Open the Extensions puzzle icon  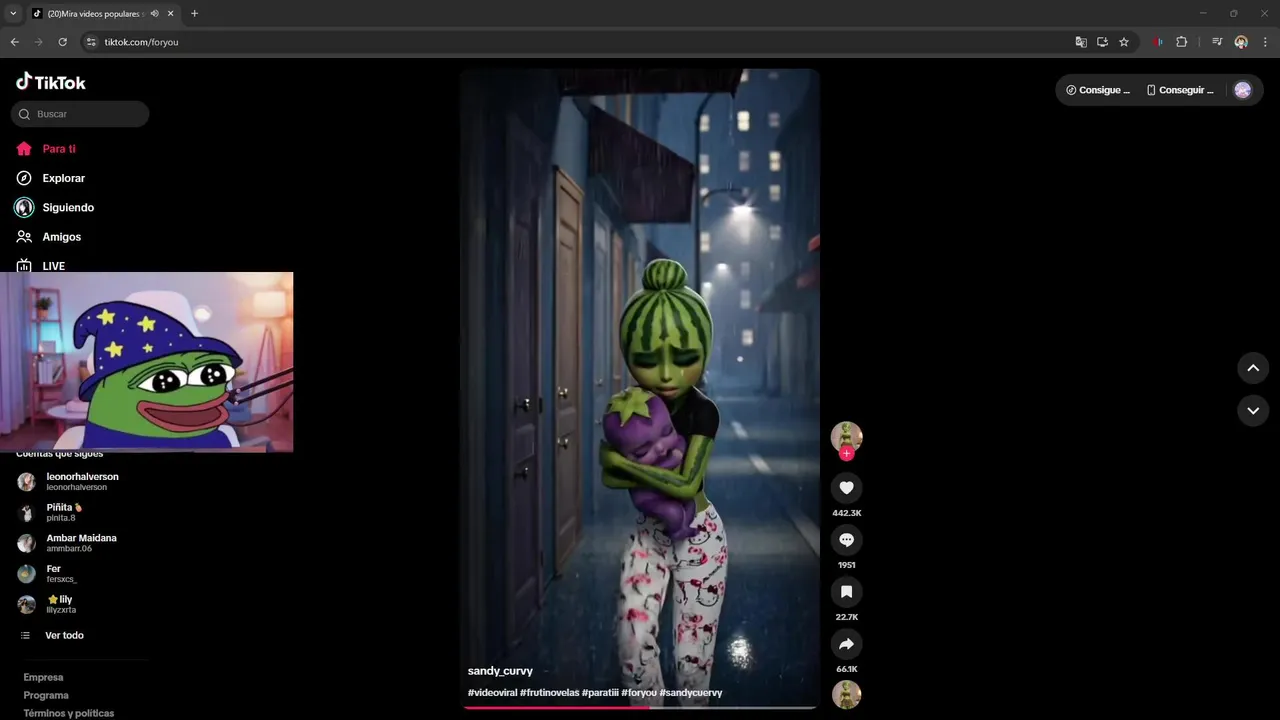1182,42
